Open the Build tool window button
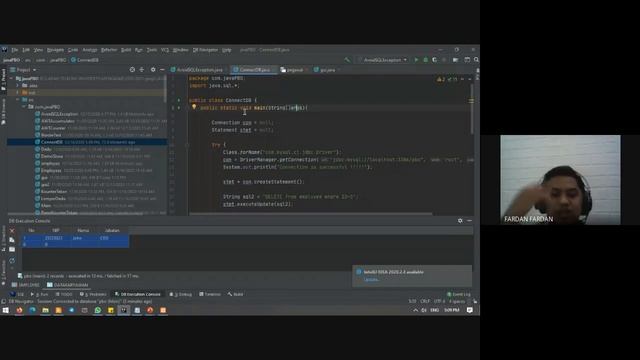Viewport: 640px width, 360px height. (x=235, y=294)
